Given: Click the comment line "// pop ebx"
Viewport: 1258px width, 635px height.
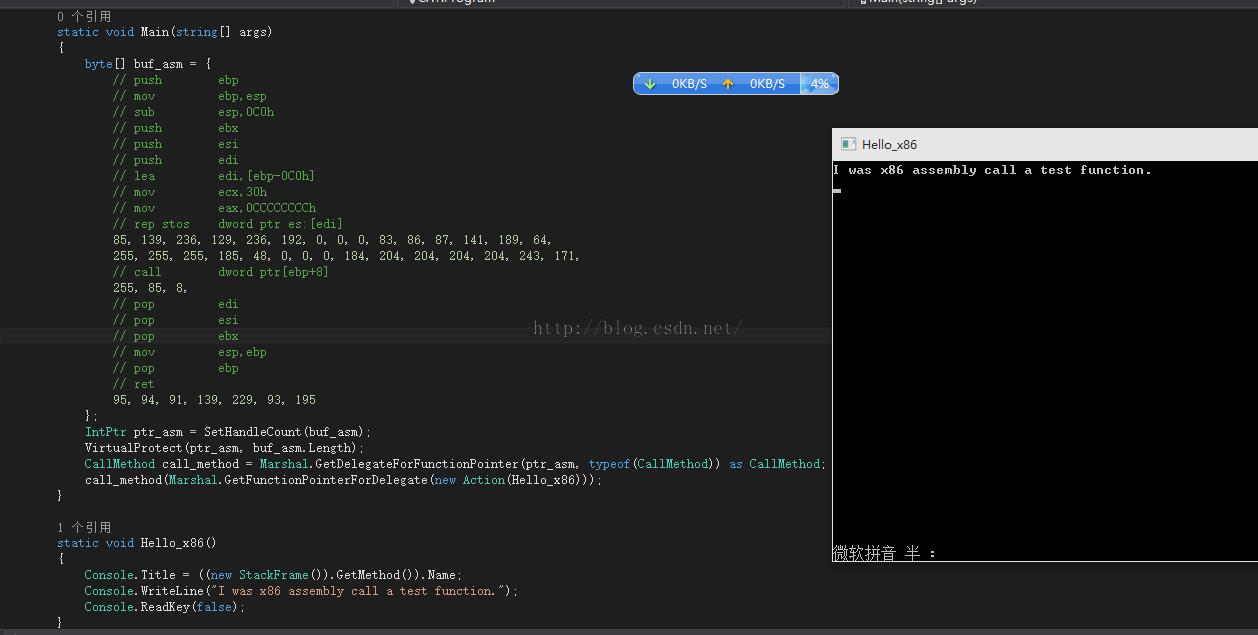Looking at the screenshot, I should [x=176, y=336].
